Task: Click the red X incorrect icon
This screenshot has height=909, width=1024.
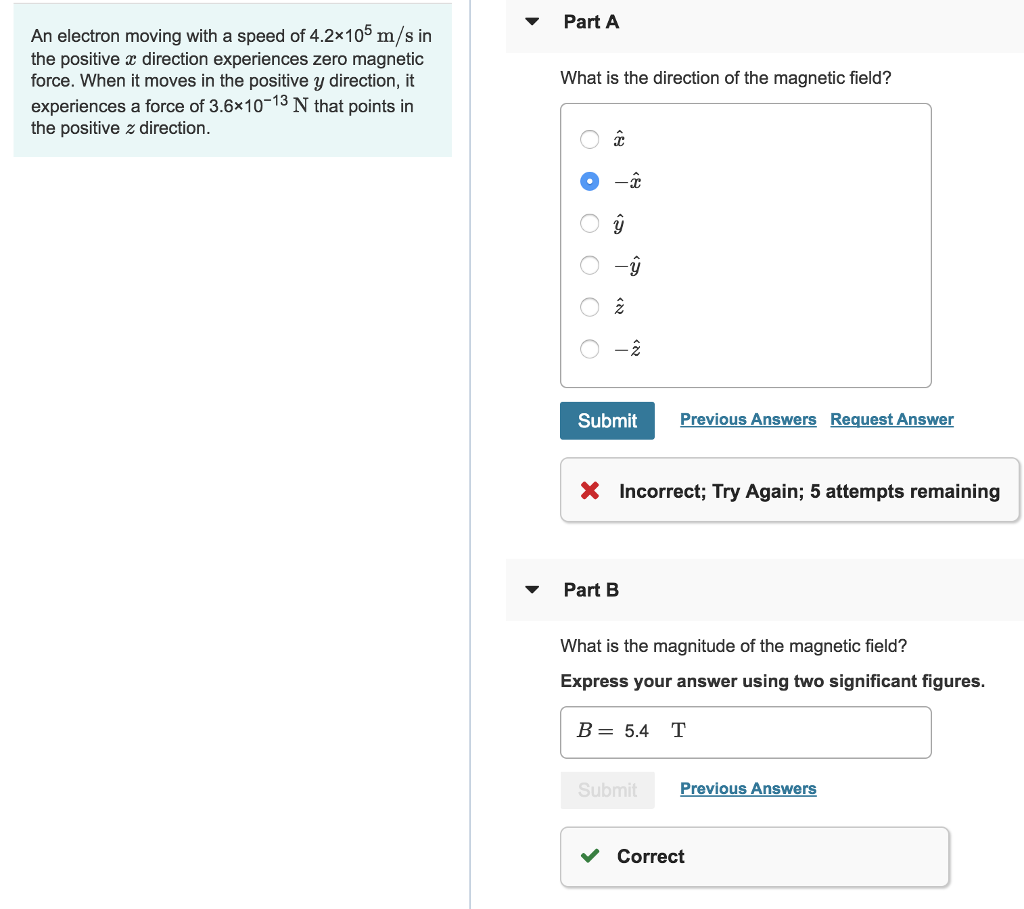Action: (x=590, y=491)
